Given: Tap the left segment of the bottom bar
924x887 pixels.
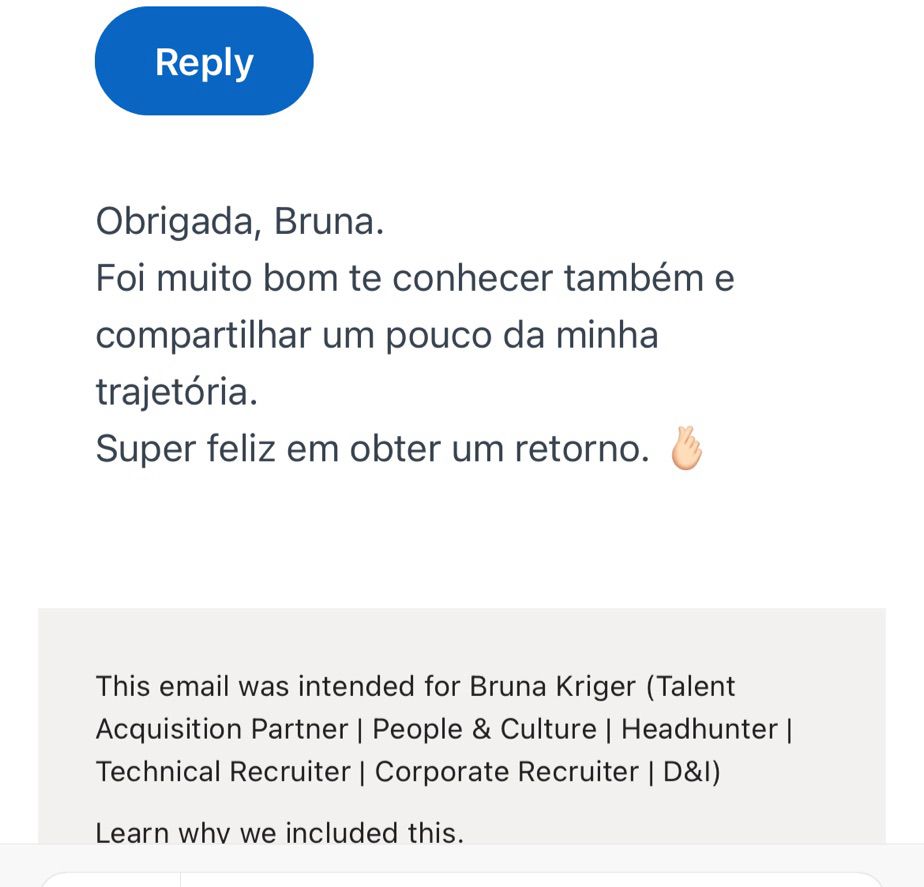Looking at the screenshot, I should [110, 879].
